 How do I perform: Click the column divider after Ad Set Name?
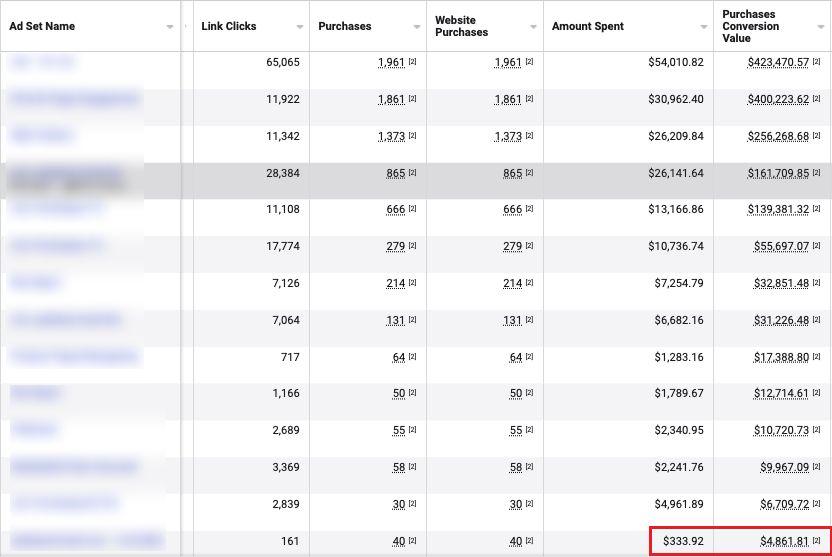click(x=181, y=27)
